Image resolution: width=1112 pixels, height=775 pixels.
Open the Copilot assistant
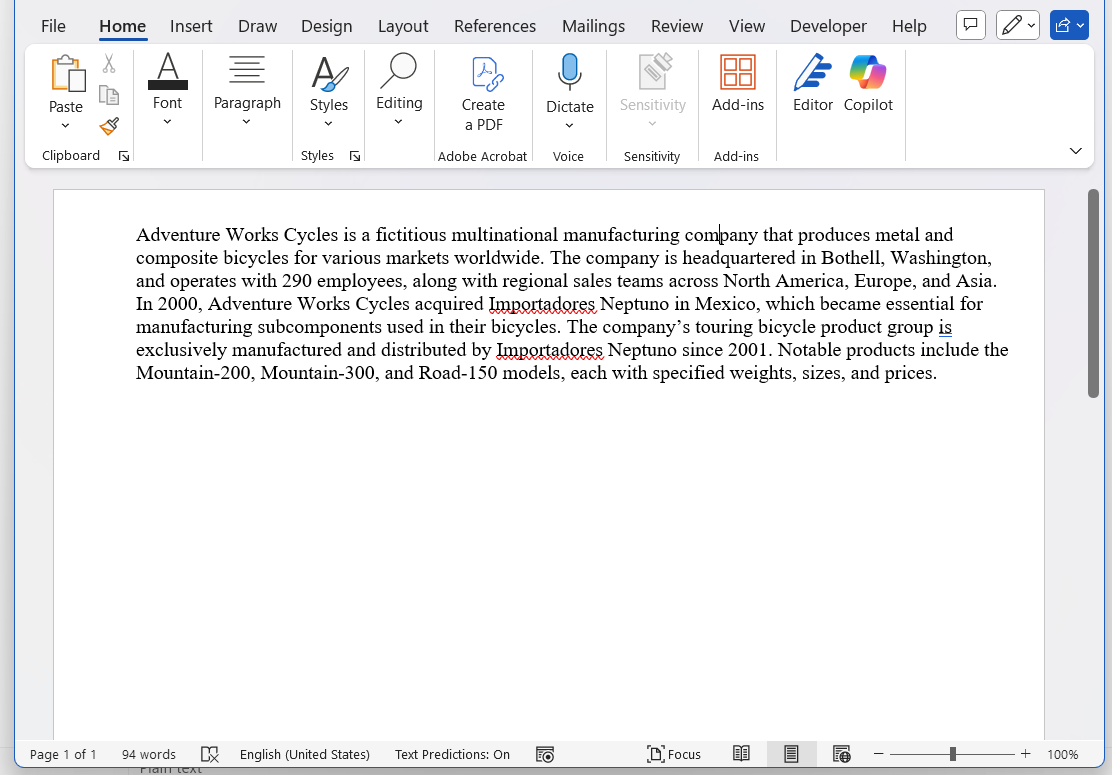(868, 84)
